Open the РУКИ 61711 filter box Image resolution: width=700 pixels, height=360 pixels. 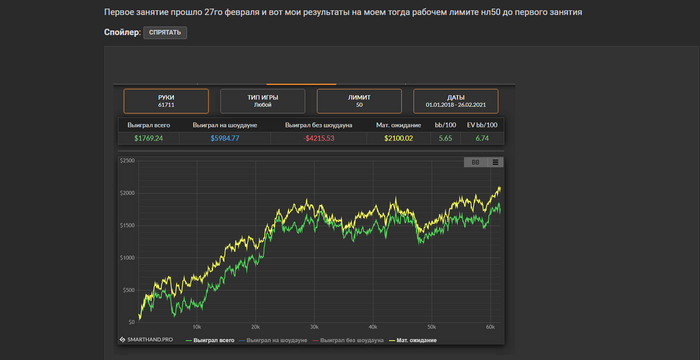pos(166,101)
